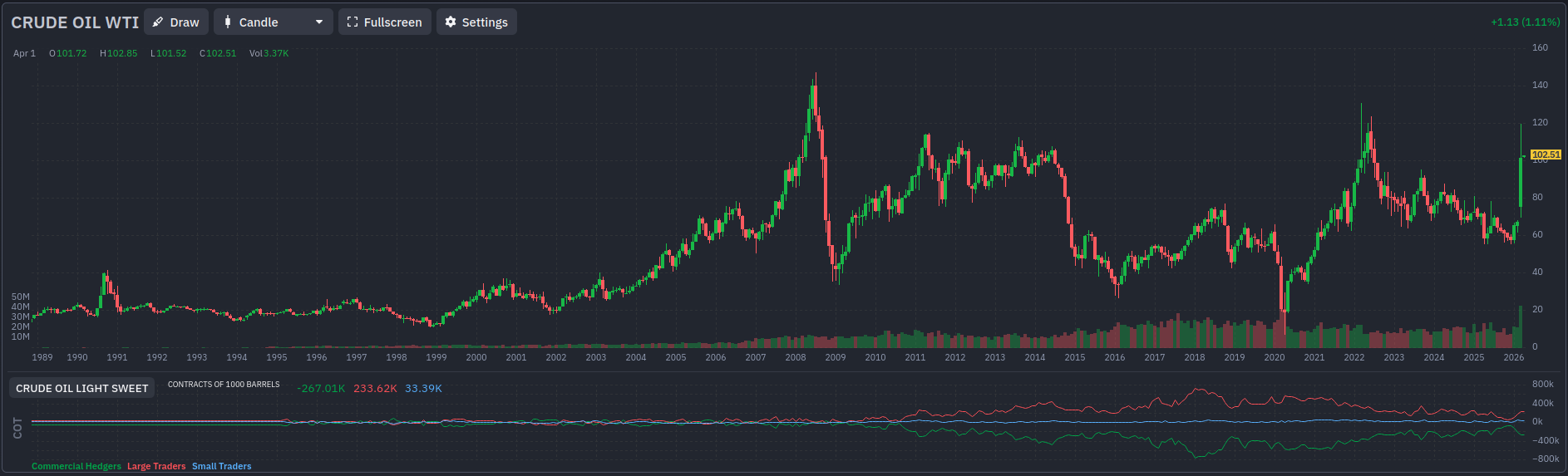Click the 140 price axis label
Screen dimensions: 1568x476
point(1540,85)
